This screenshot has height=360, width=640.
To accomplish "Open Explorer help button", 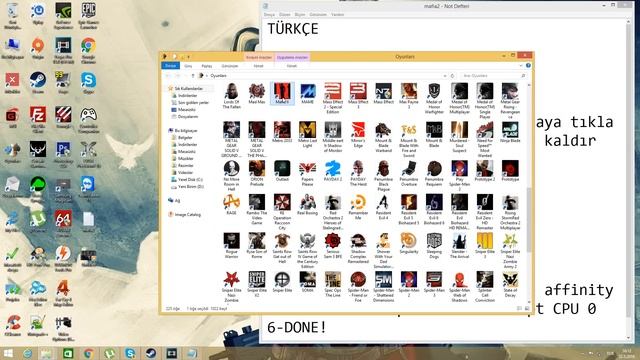I will click(528, 66).
